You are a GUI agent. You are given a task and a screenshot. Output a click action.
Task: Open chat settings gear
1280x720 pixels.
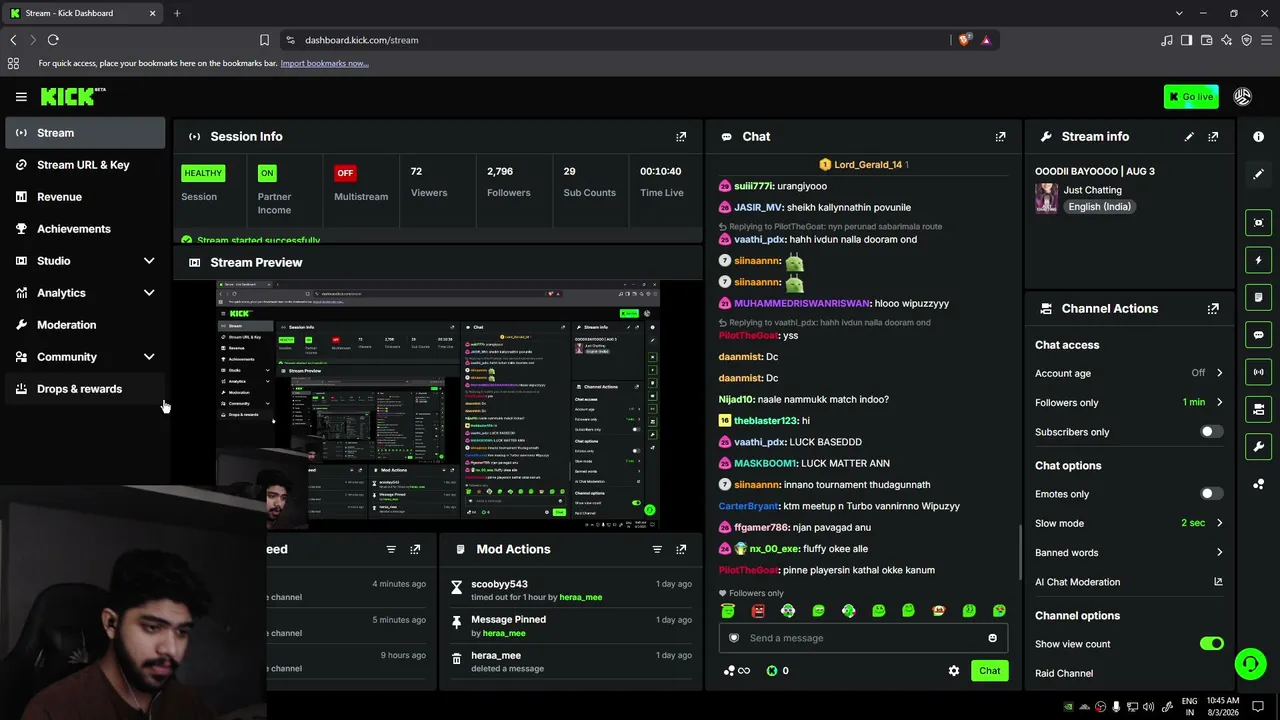point(954,671)
